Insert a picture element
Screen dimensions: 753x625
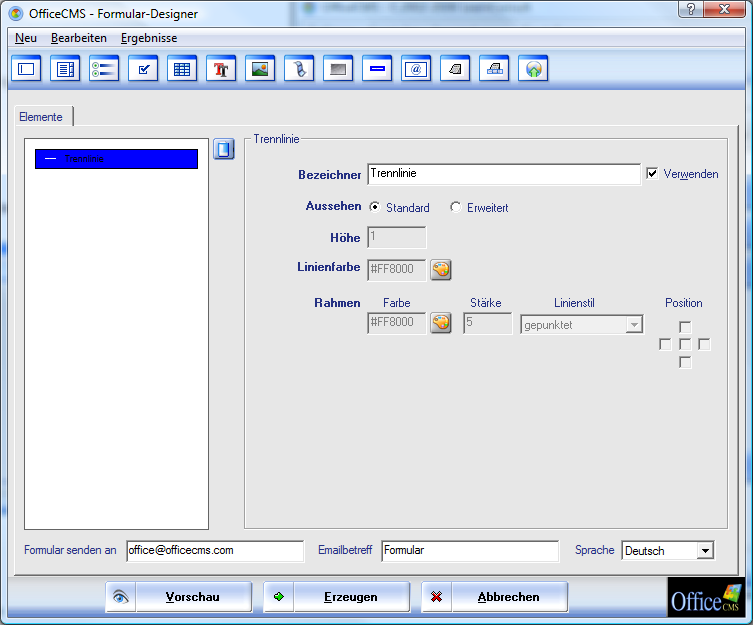click(260, 69)
